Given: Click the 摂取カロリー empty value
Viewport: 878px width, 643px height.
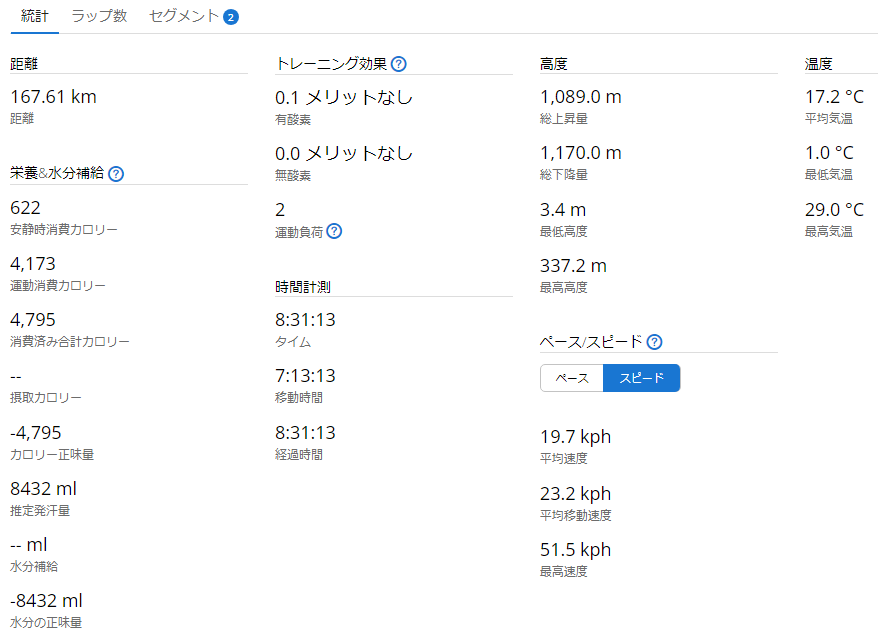Looking at the screenshot, I should (x=16, y=377).
